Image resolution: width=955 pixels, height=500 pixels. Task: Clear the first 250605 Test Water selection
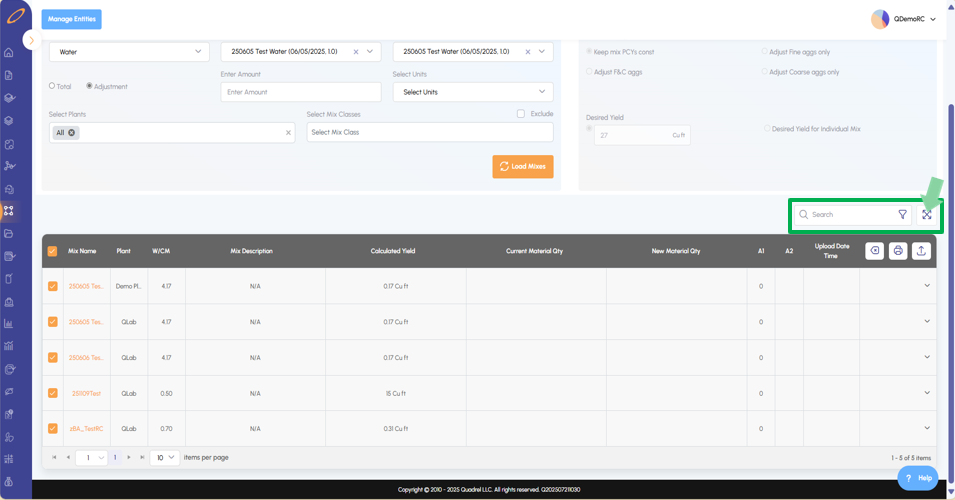click(x=356, y=52)
